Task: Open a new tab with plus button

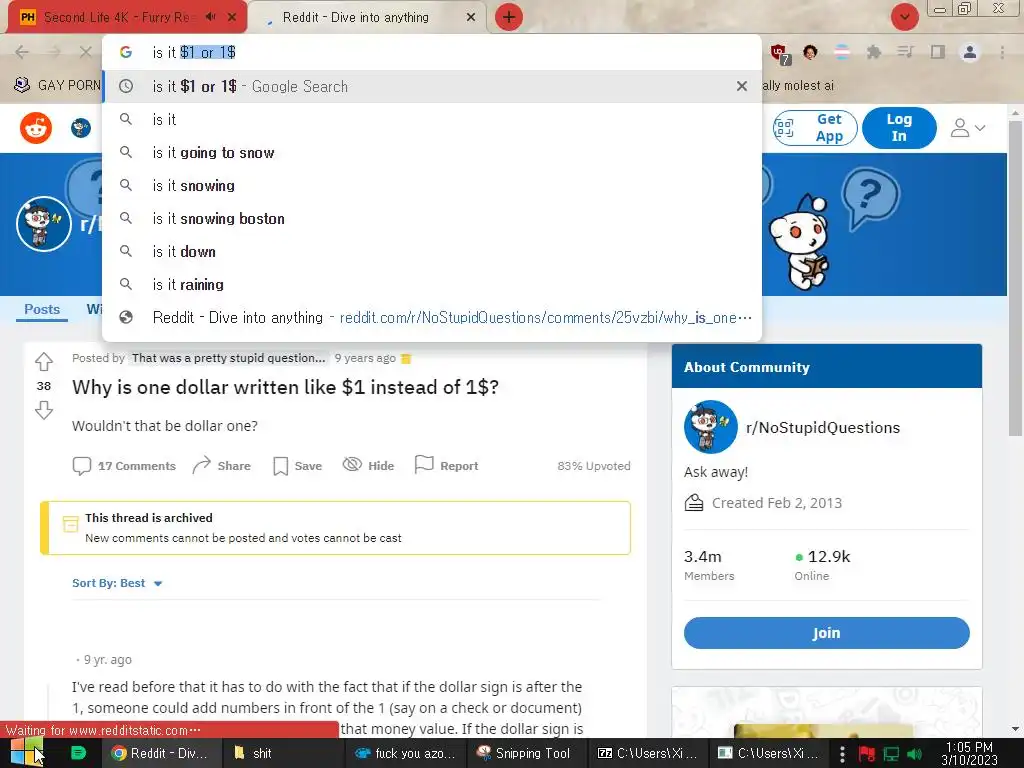Action: point(509,17)
